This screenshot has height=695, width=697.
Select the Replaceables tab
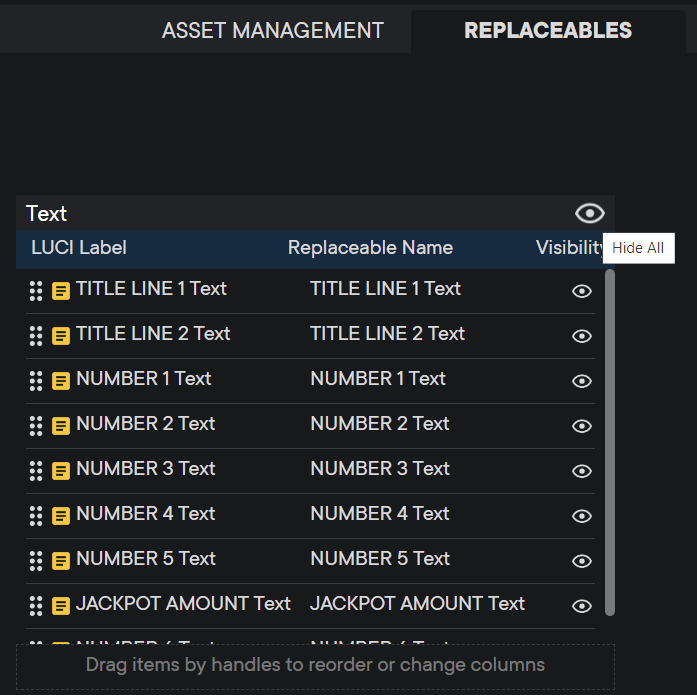tap(547, 31)
